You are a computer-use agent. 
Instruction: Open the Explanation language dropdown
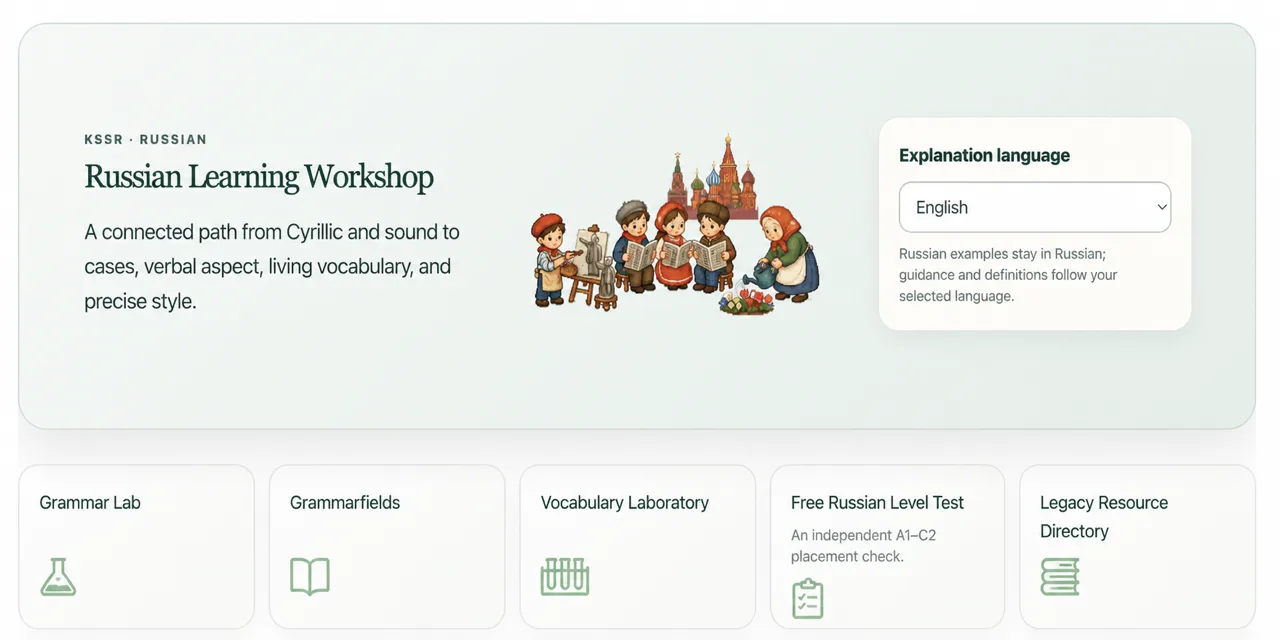pyautogui.click(x=1034, y=207)
